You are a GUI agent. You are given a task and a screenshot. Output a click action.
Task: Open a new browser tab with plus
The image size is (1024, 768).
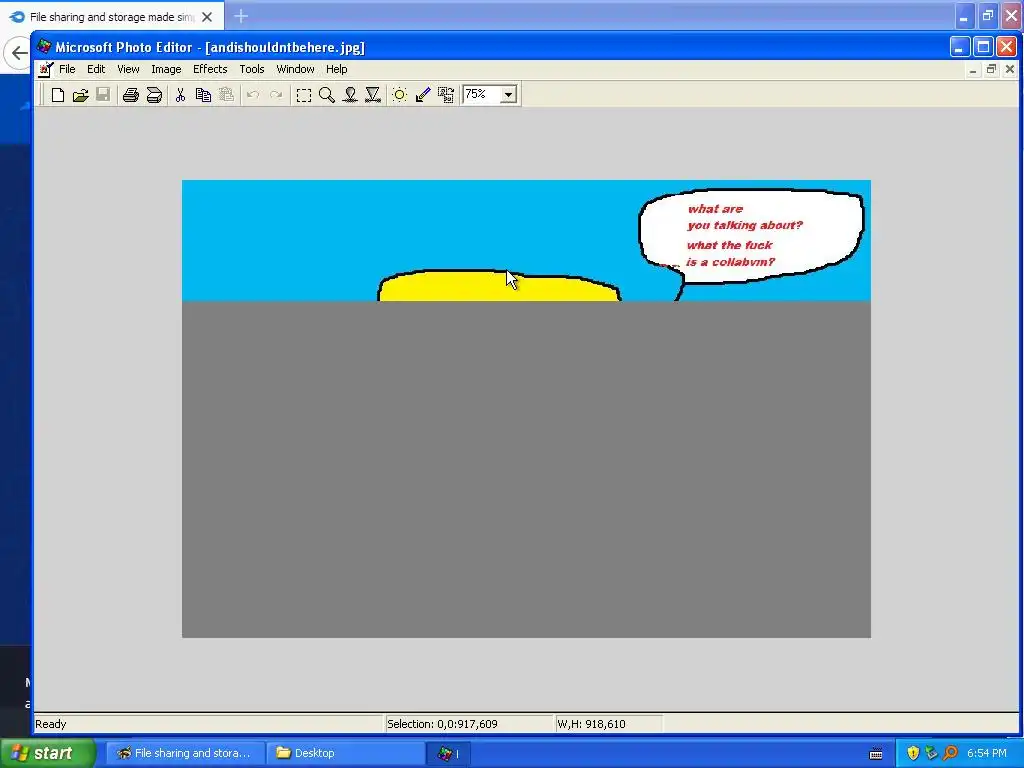[241, 16]
